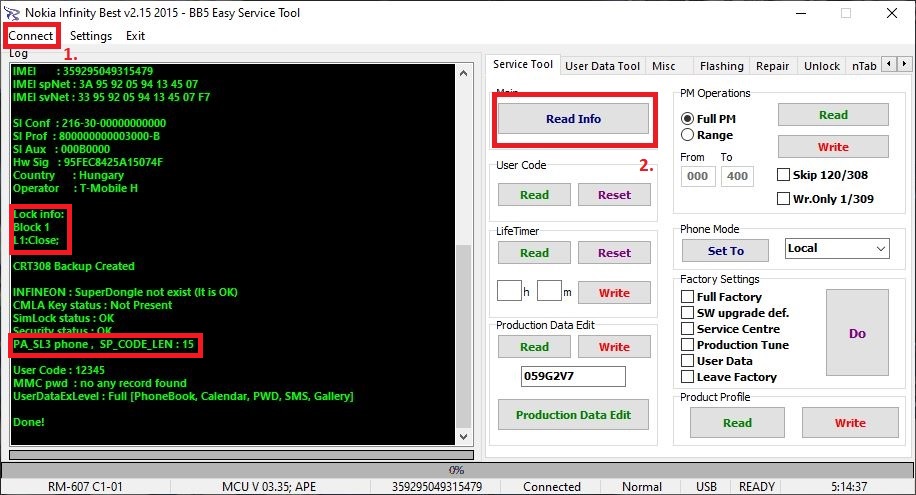Click Write in Product Profile
Screen dimensions: 916x495
tap(850, 423)
